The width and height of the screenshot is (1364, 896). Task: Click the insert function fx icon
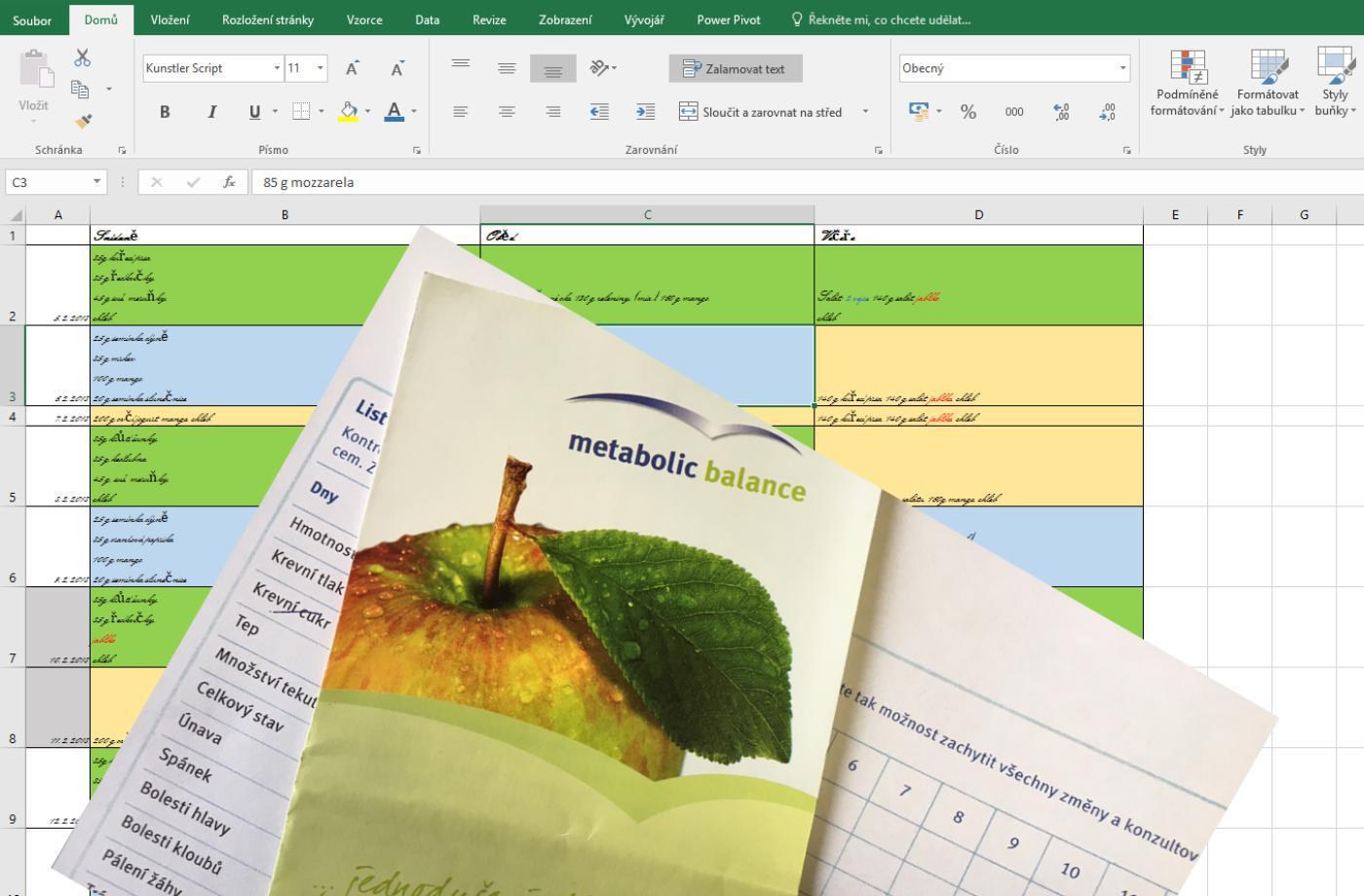[229, 182]
